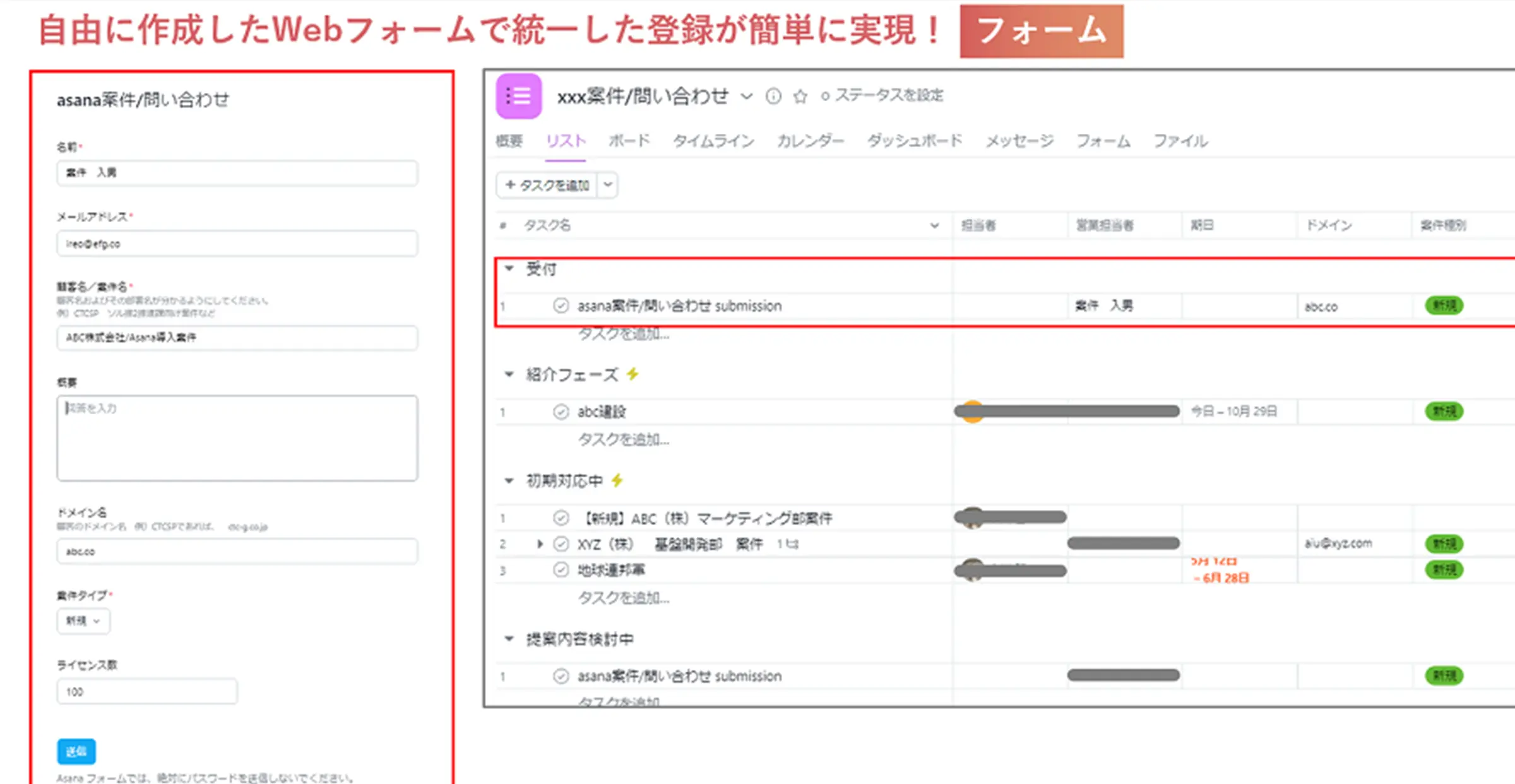The height and width of the screenshot is (784, 1515).
Task: Mark 【新規】ABC（株）マーケティング部案件 task complete
Action: (x=561, y=518)
